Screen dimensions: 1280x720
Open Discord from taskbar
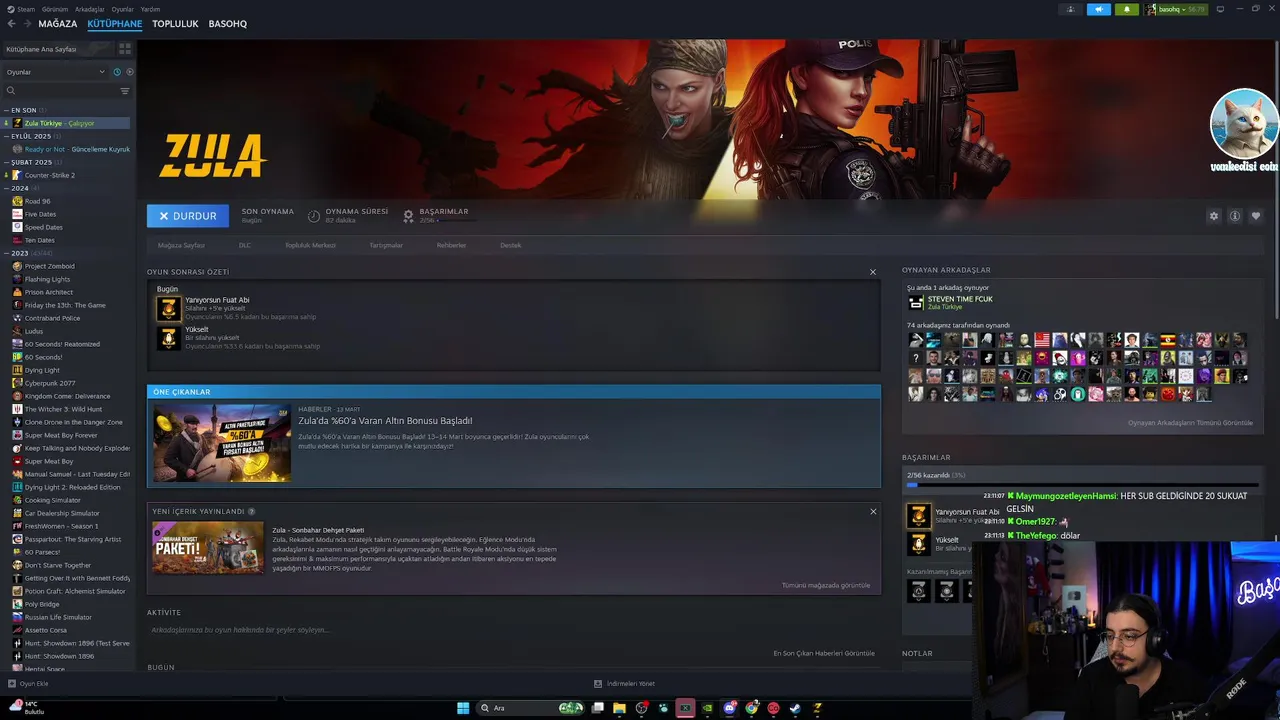point(730,708)
